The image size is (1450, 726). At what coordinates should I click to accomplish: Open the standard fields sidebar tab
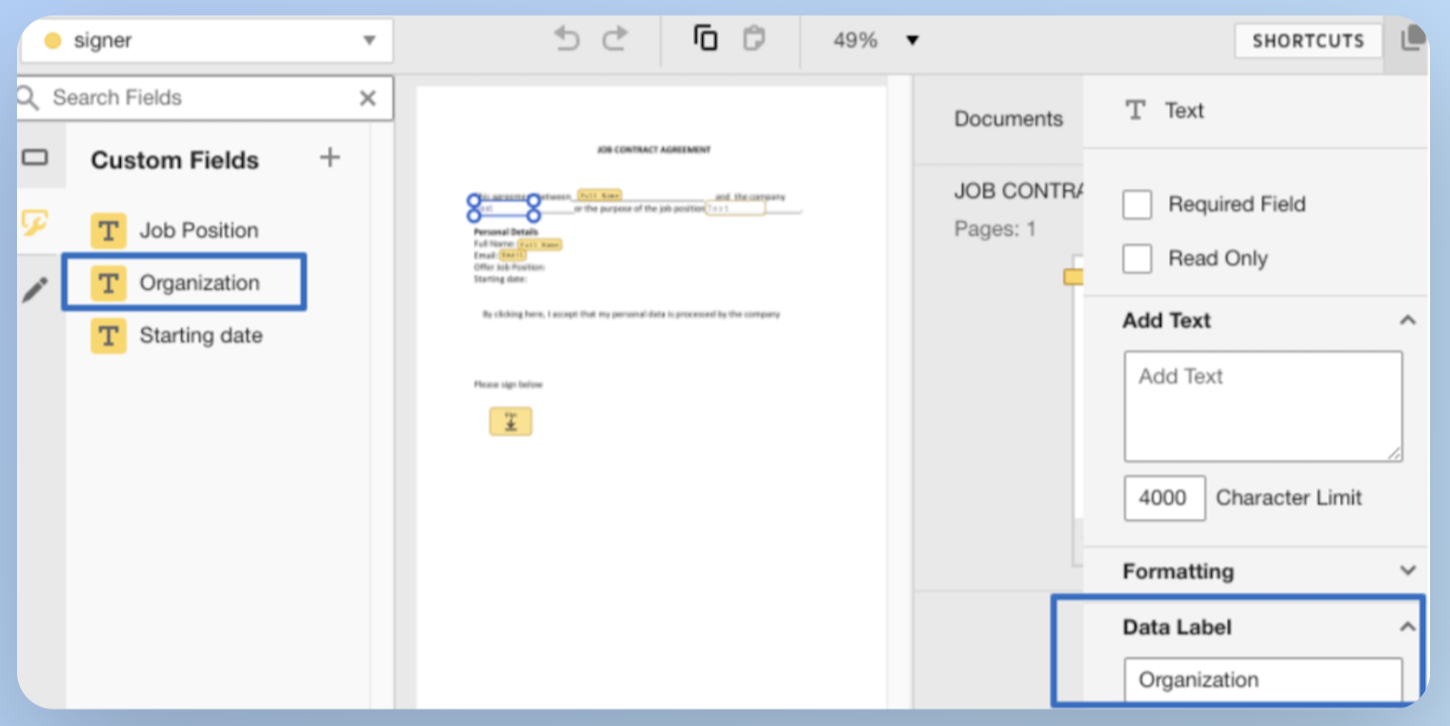(35, 157)
